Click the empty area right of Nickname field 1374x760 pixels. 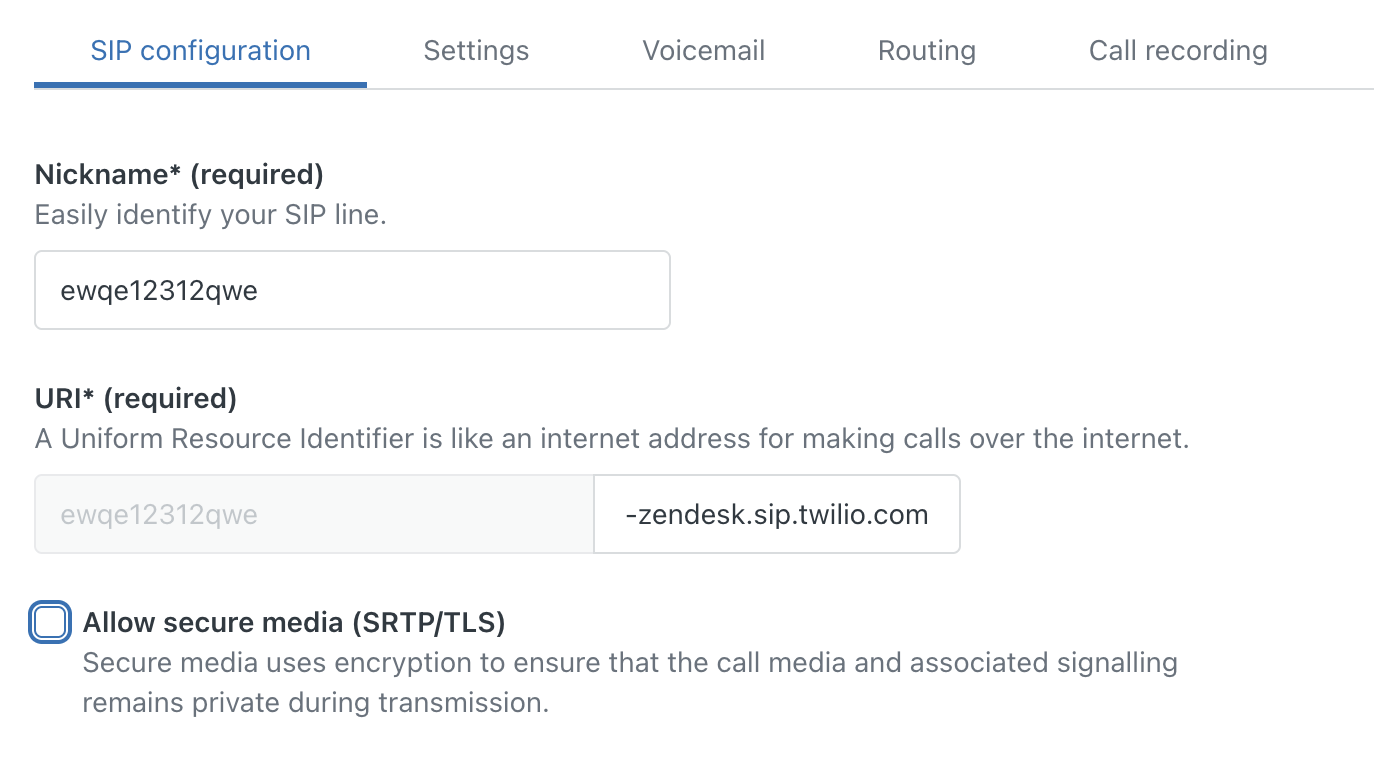coord(1000,290)
